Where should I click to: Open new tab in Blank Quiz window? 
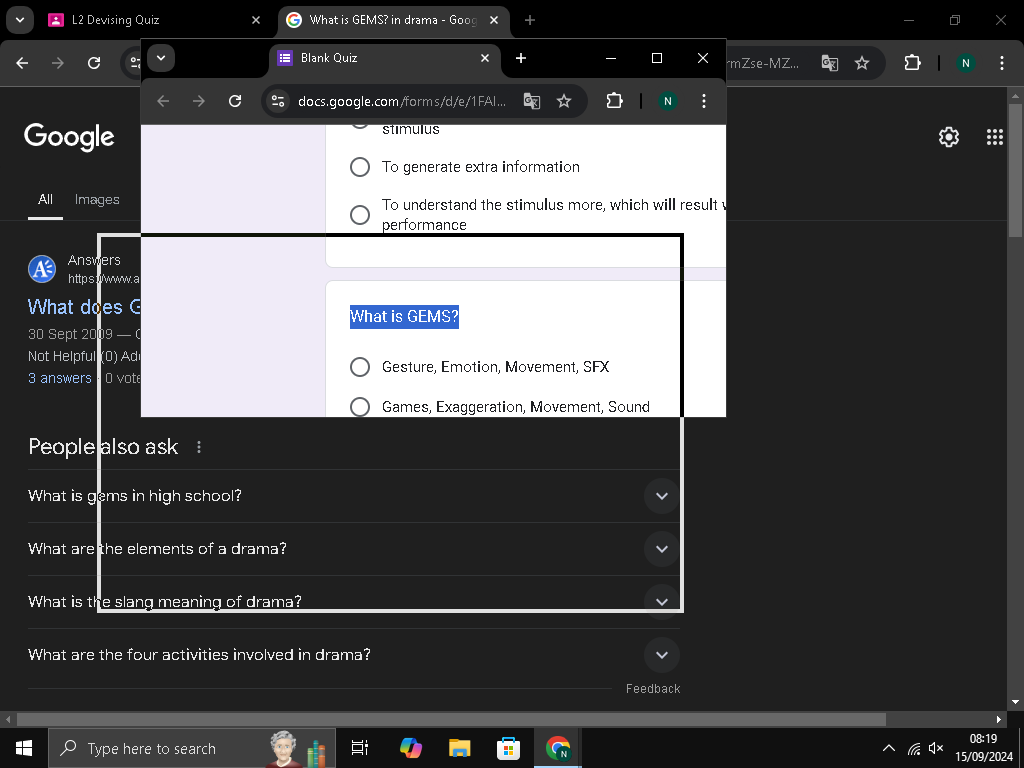[x=520, y=58]
